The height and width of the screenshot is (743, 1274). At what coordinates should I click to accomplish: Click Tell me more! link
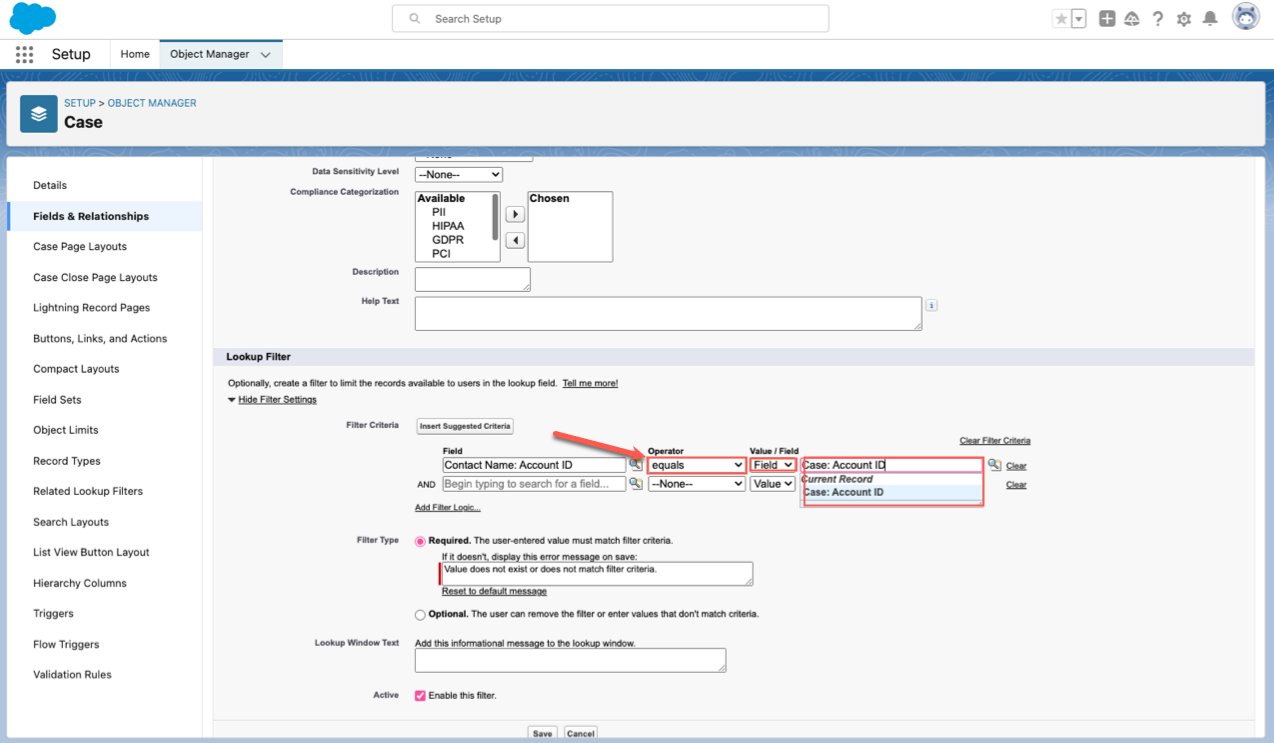pyautogui.click(x=590, y=383)
